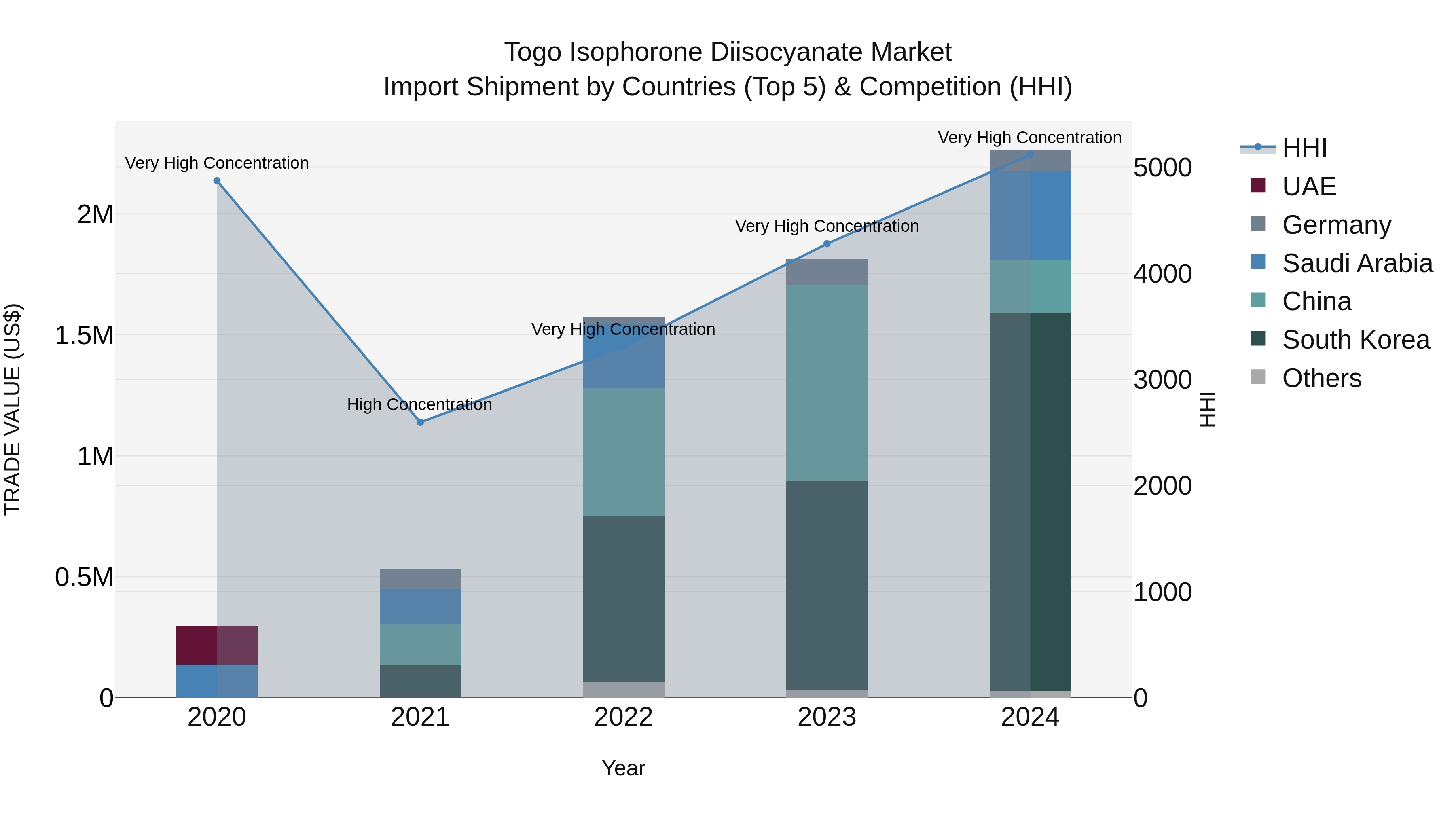Click the 'TRADE VALUE (US$)' axis title
Viewport: 1456px width, 819px height.
(13, 409)
